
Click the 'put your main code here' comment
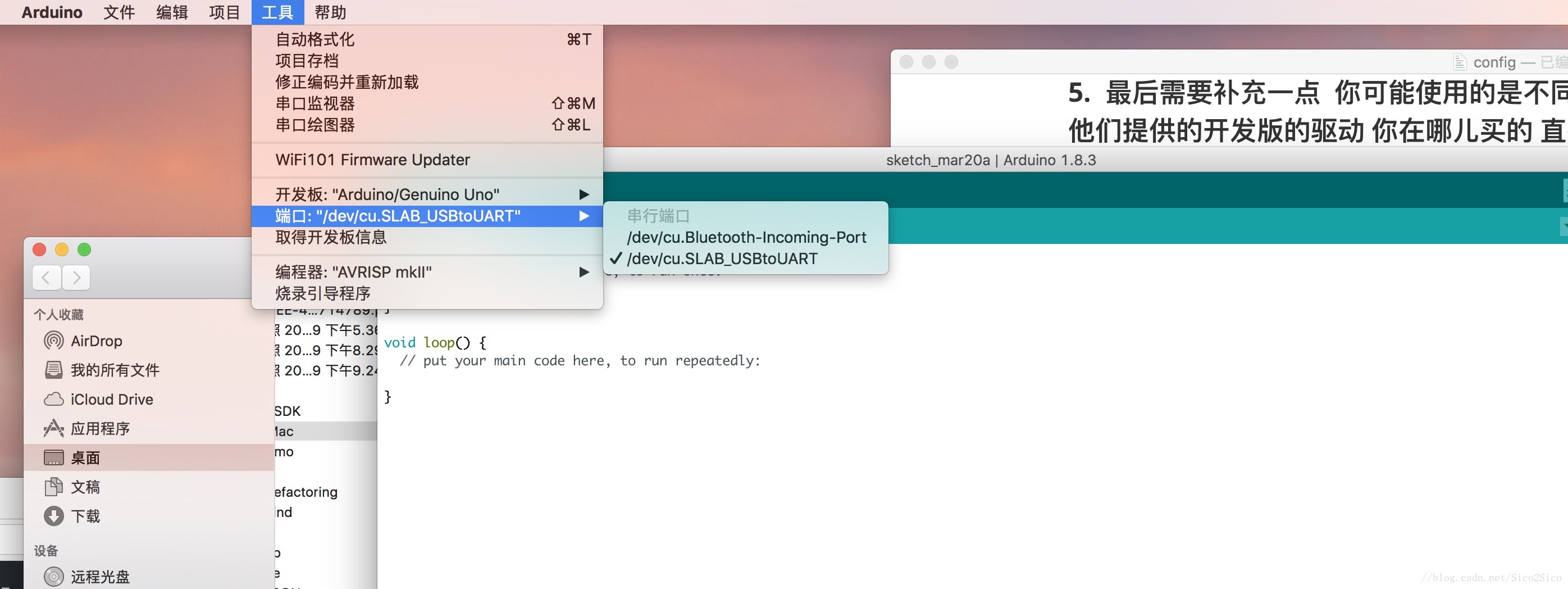(580, 361)
